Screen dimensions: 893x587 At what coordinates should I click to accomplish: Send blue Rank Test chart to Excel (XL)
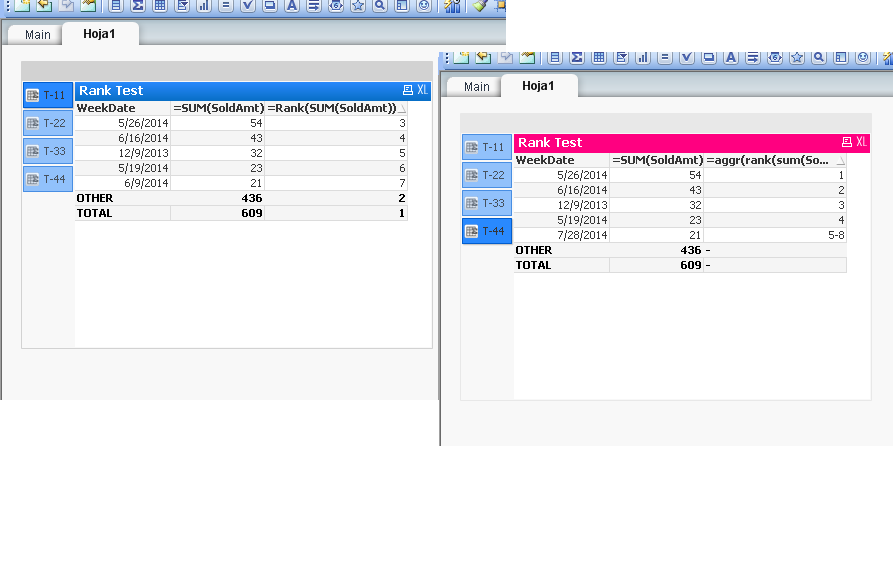[422, 90]
